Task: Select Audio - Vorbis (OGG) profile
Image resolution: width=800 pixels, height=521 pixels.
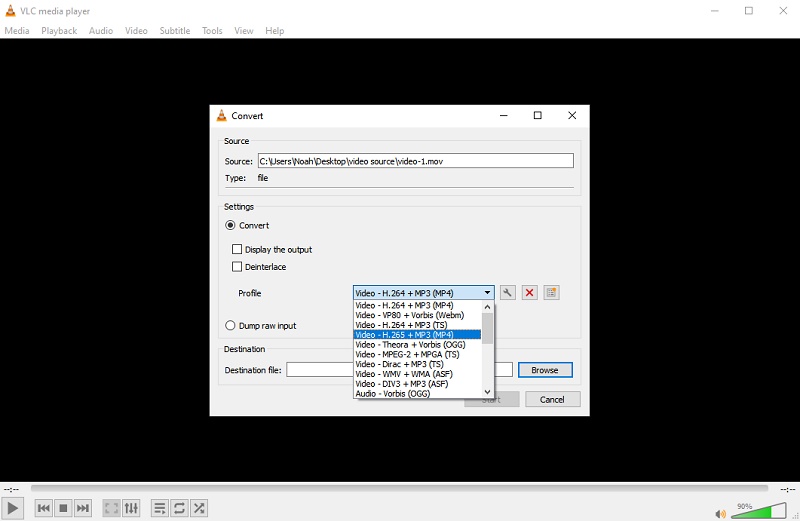Action: [417, 393]
